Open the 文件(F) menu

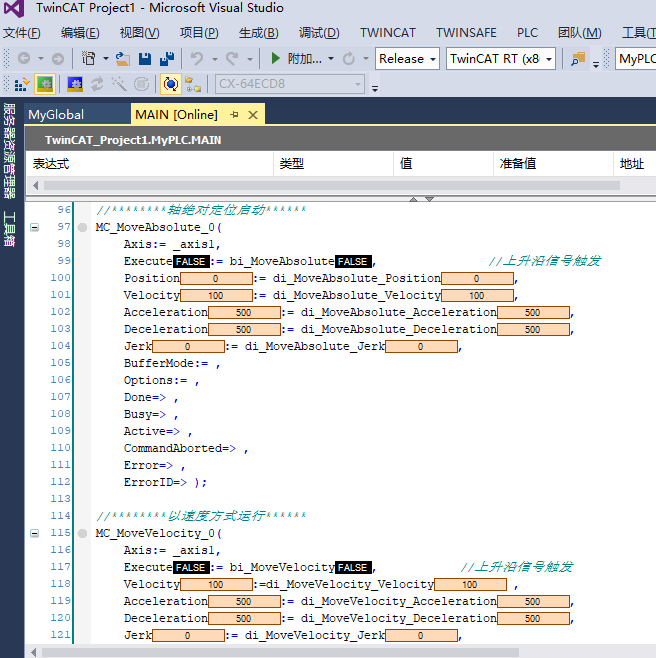pyautogui.click(x=22, y=33)
